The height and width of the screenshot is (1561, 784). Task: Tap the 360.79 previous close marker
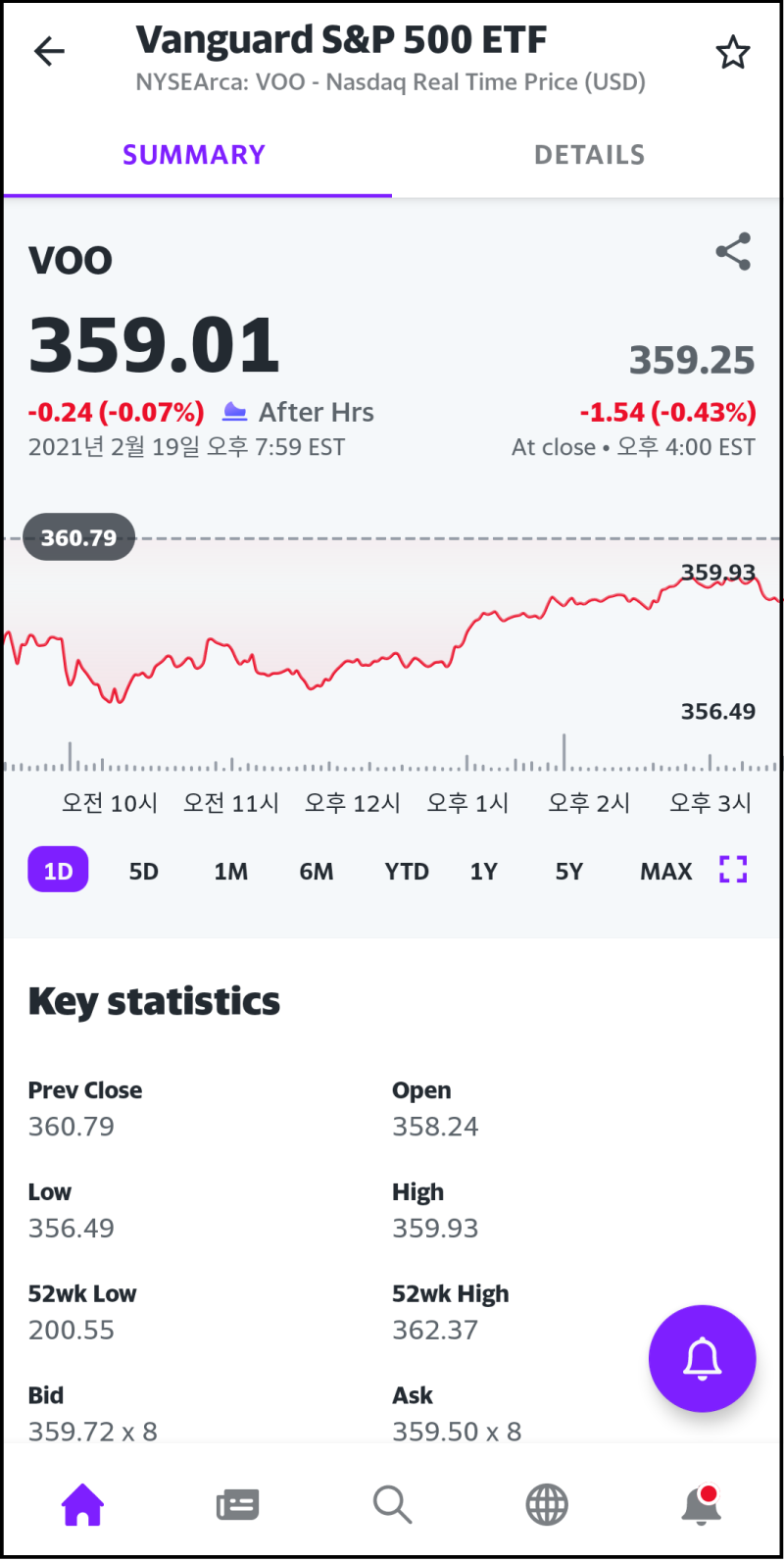(78, 537)
